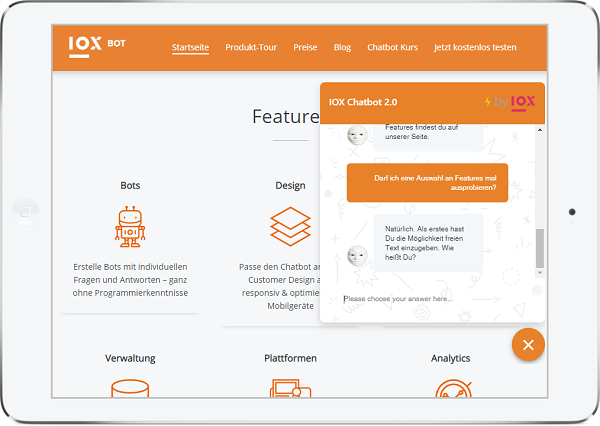Select the Design heading
Viewport: 600px width, 426px height.
[290, 186]
